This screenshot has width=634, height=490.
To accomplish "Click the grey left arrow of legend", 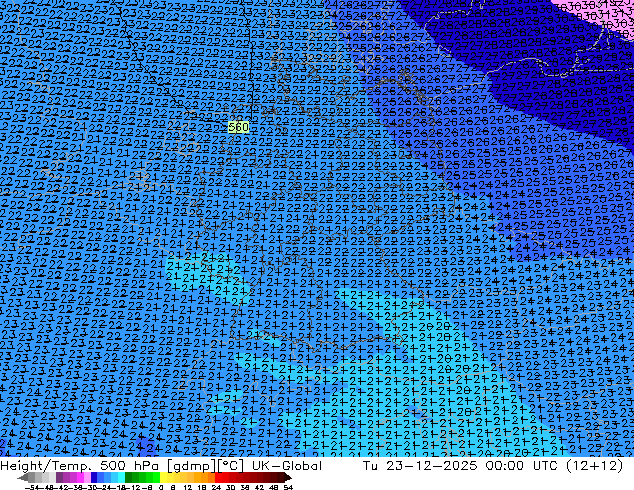I will (23, 478).
